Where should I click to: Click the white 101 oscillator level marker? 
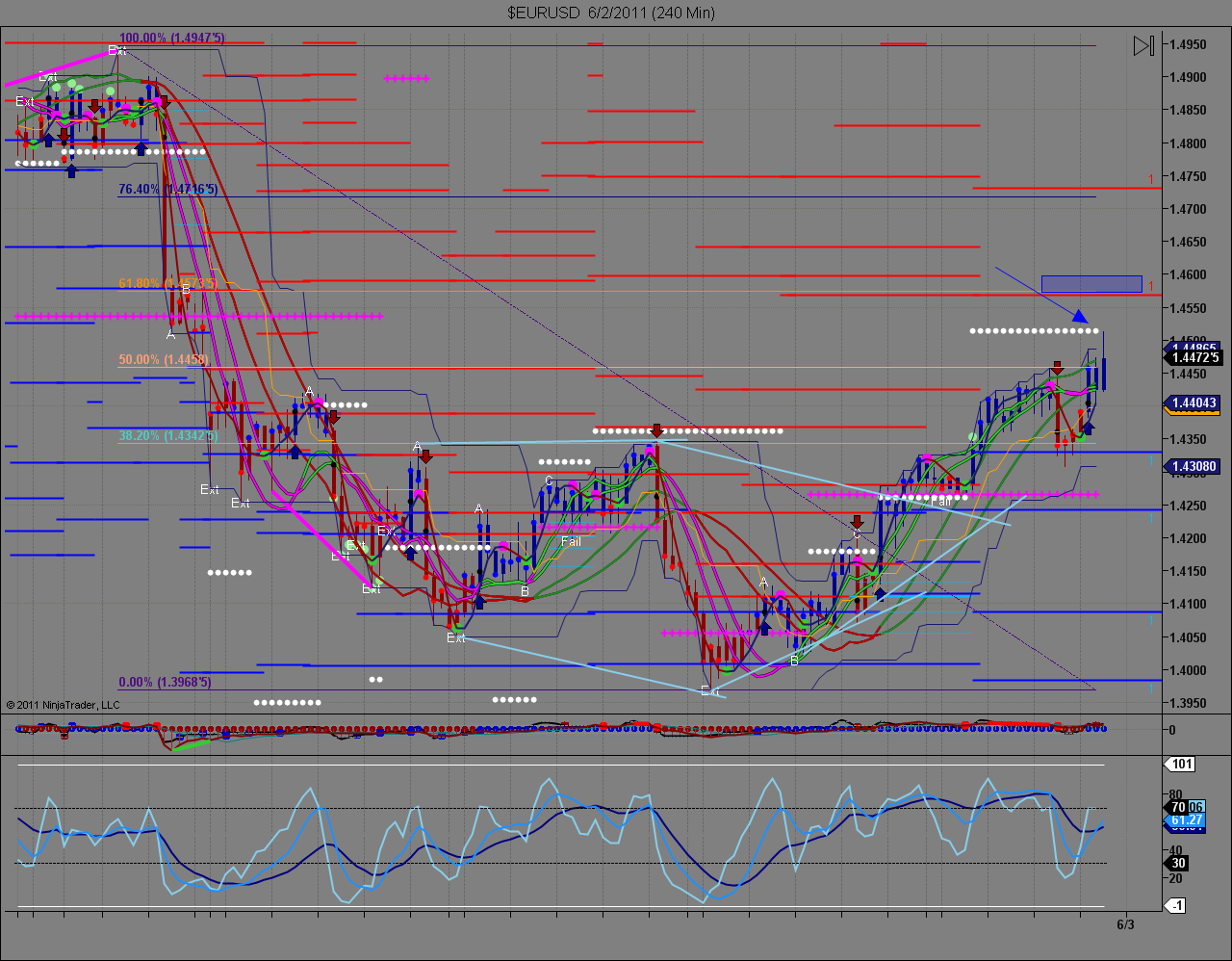pos(1182,765)
